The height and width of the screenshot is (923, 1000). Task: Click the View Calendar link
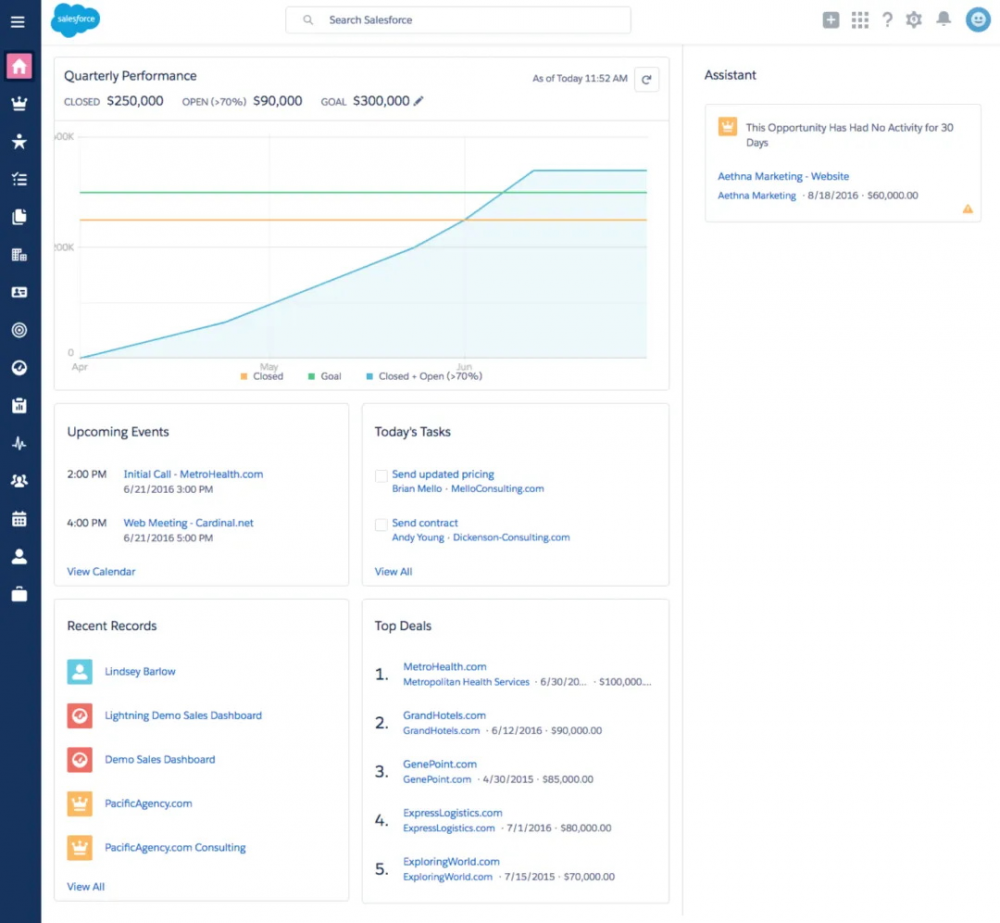click(x=101, y=572)
